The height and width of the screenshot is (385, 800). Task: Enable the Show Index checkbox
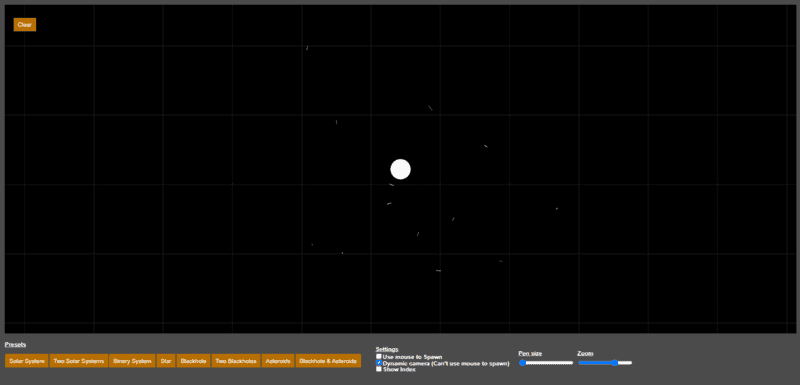pos(379,369)
